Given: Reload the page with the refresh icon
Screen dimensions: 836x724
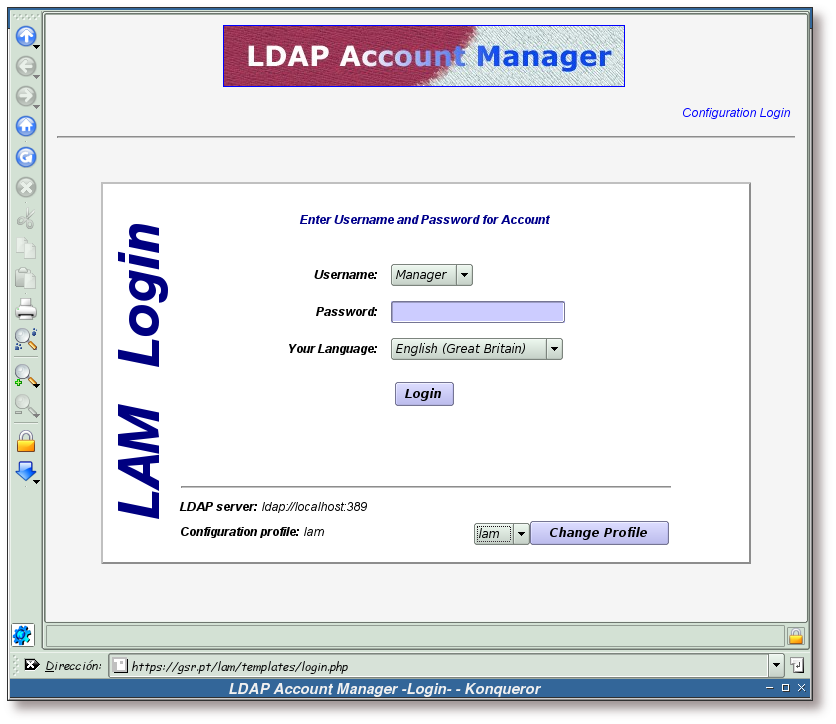Looking at the screenshot, I should coord(26,157).
